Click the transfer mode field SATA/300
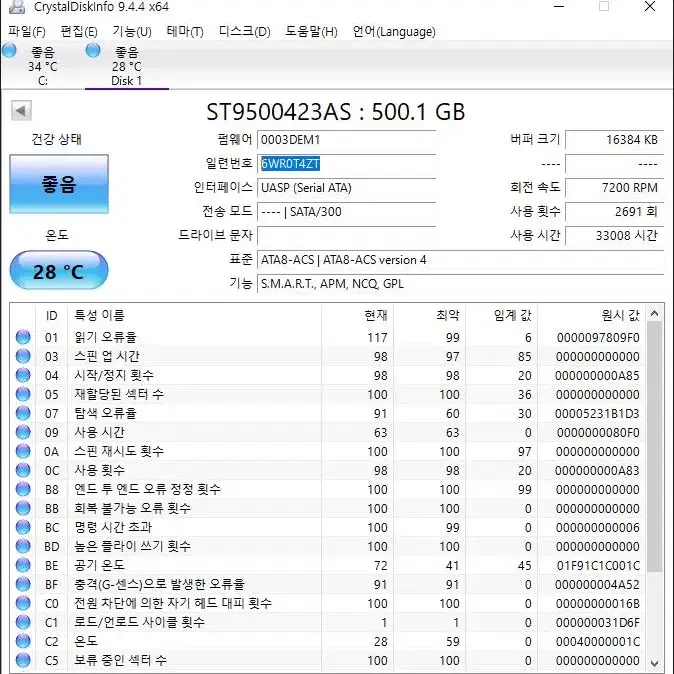 click(346, 211)
